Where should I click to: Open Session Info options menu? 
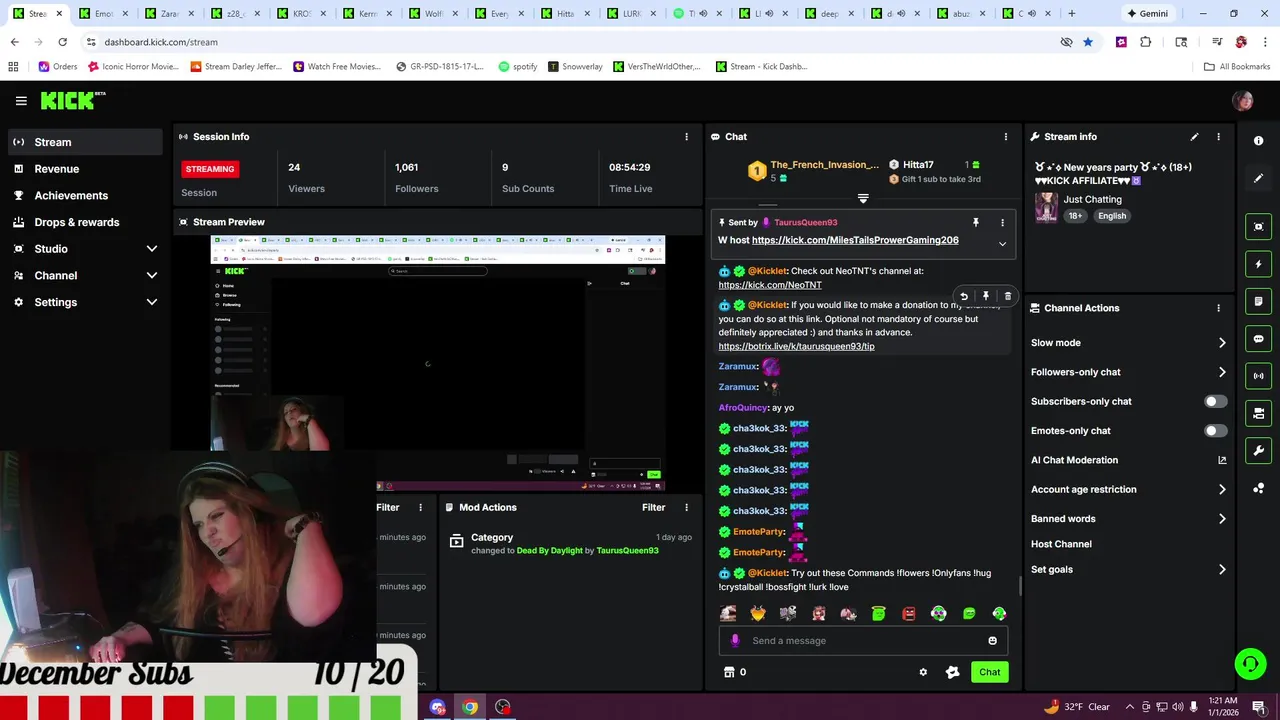[x=686, y=137]
